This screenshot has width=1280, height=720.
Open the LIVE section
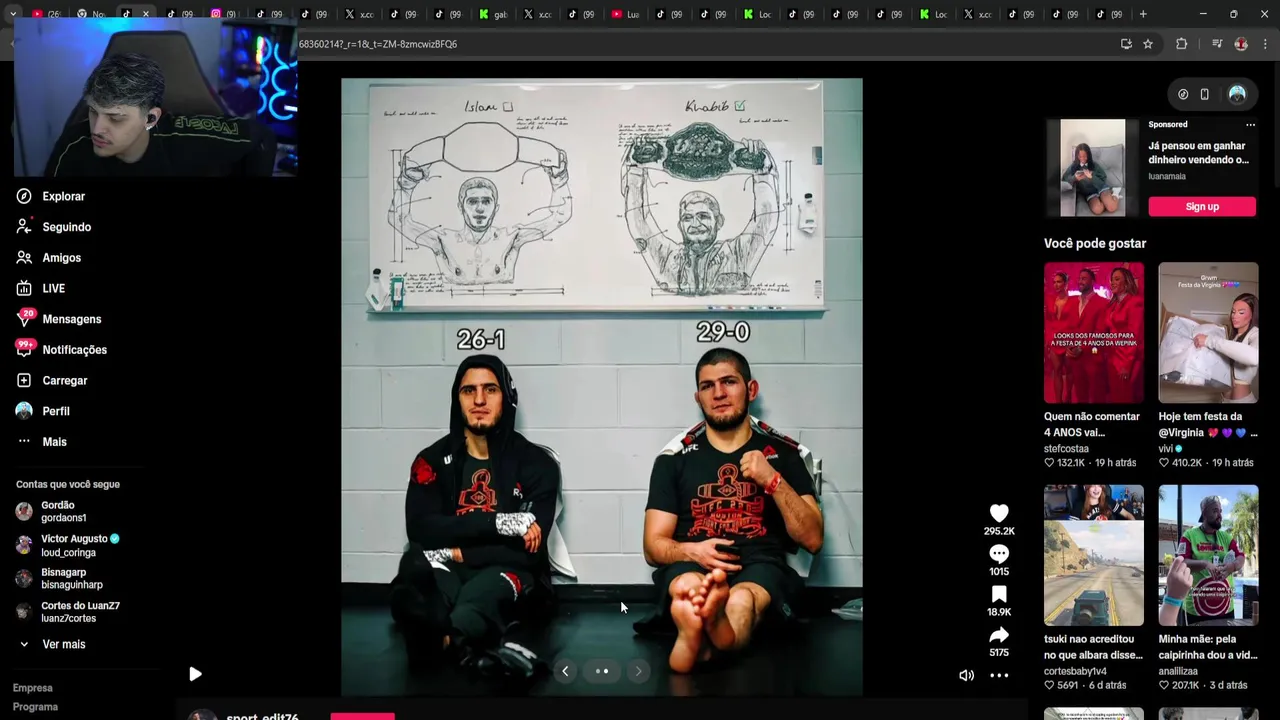pos(42,288)
